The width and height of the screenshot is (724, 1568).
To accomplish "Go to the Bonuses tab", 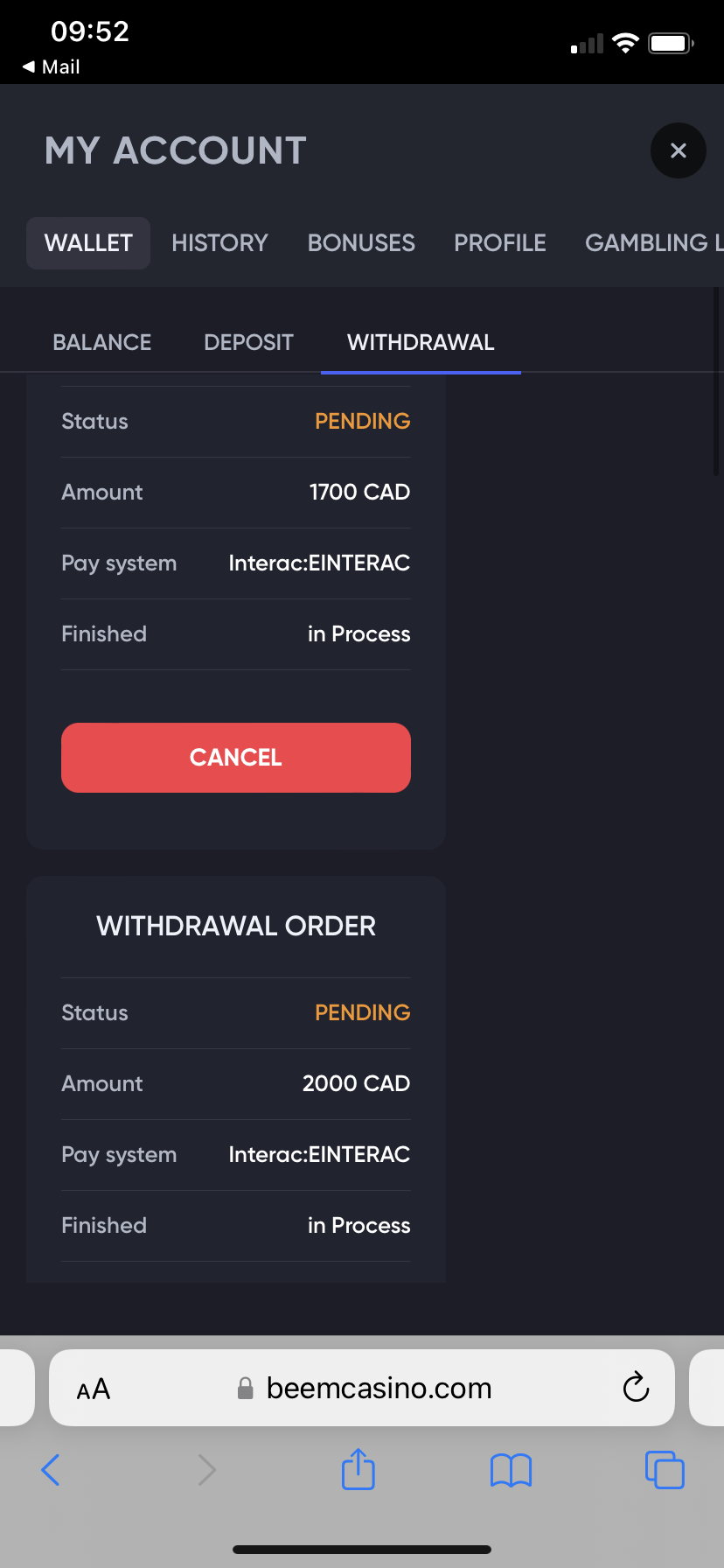I will 361,243.
